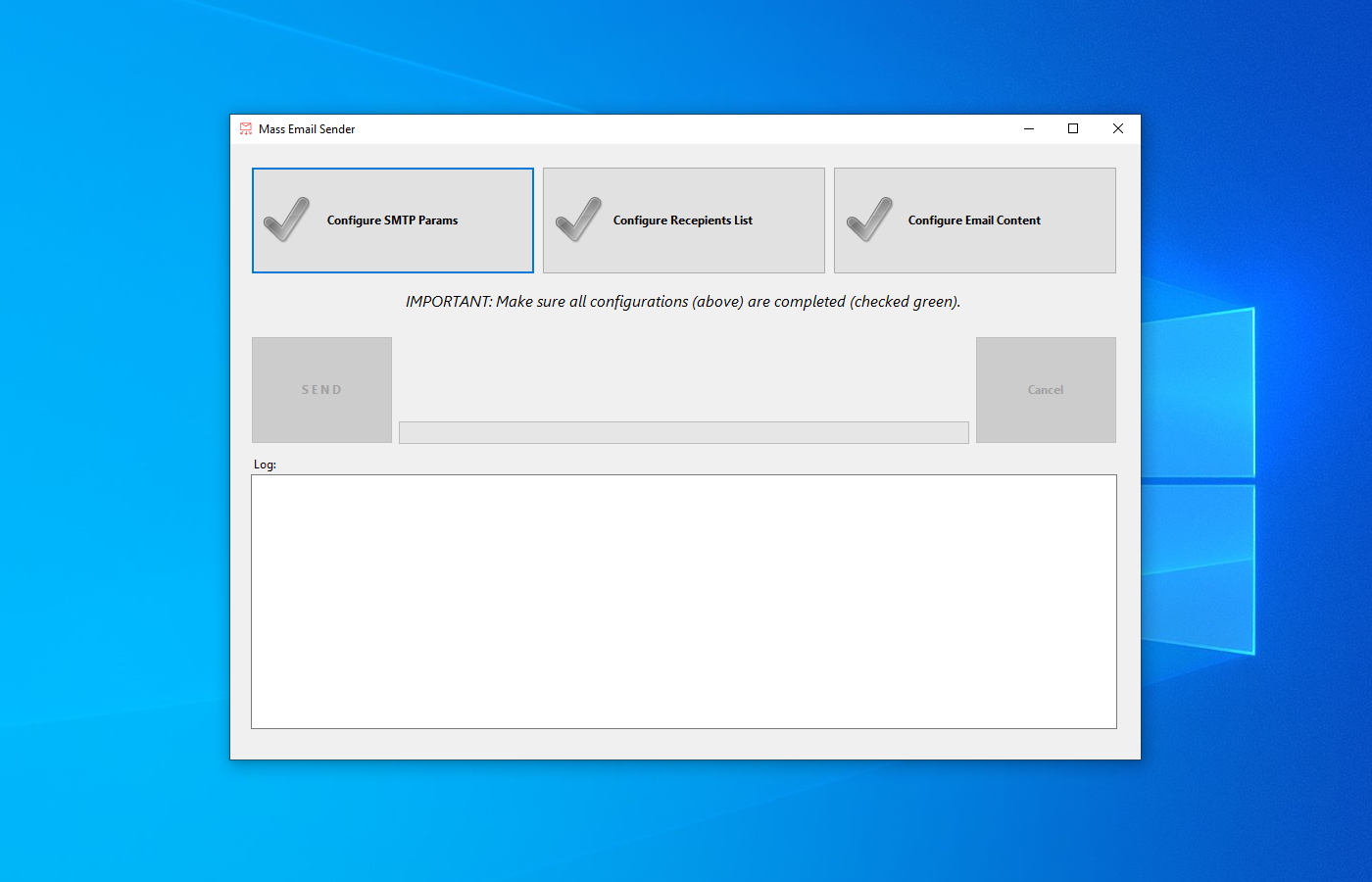Screen dimensions: 1372x882
Task: Maximize the Mass Email Sender window
Action: coord(1073,129)
